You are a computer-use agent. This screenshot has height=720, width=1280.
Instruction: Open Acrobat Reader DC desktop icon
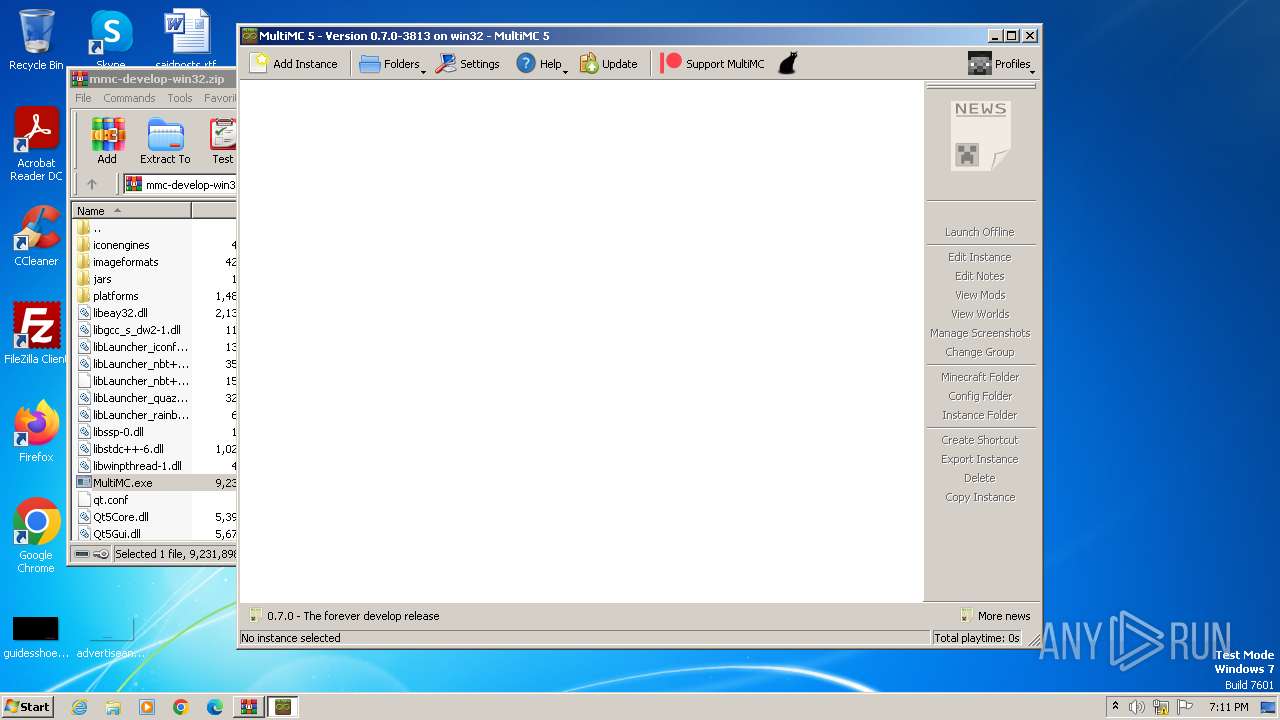pos(36,145)
